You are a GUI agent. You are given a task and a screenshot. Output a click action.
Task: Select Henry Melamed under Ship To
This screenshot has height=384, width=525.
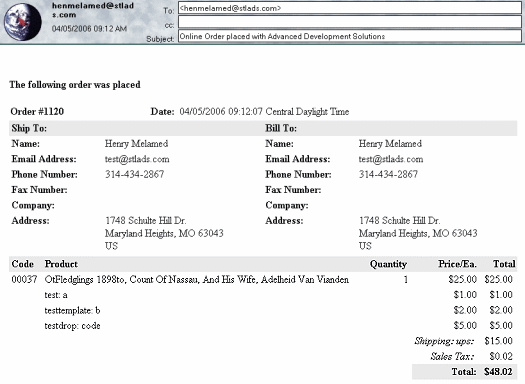click(136, 144)
